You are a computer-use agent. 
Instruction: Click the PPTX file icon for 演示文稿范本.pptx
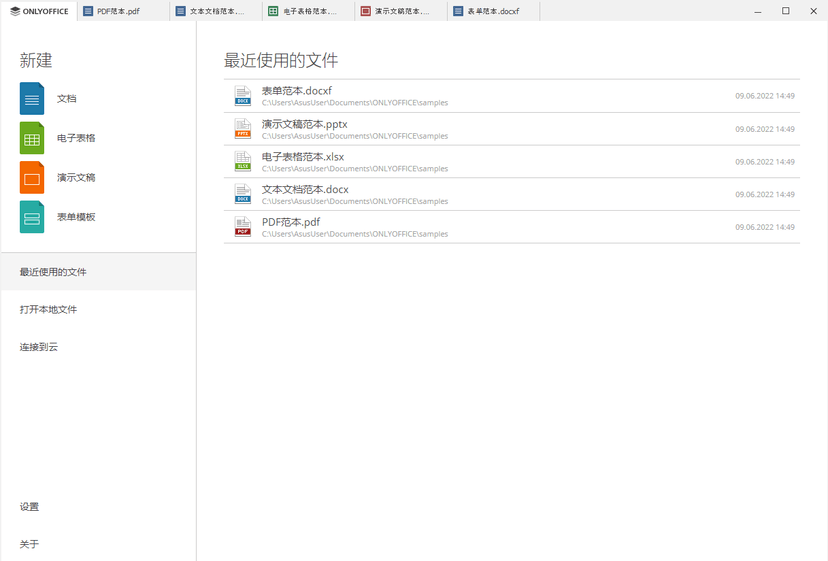tap(243, 128)
